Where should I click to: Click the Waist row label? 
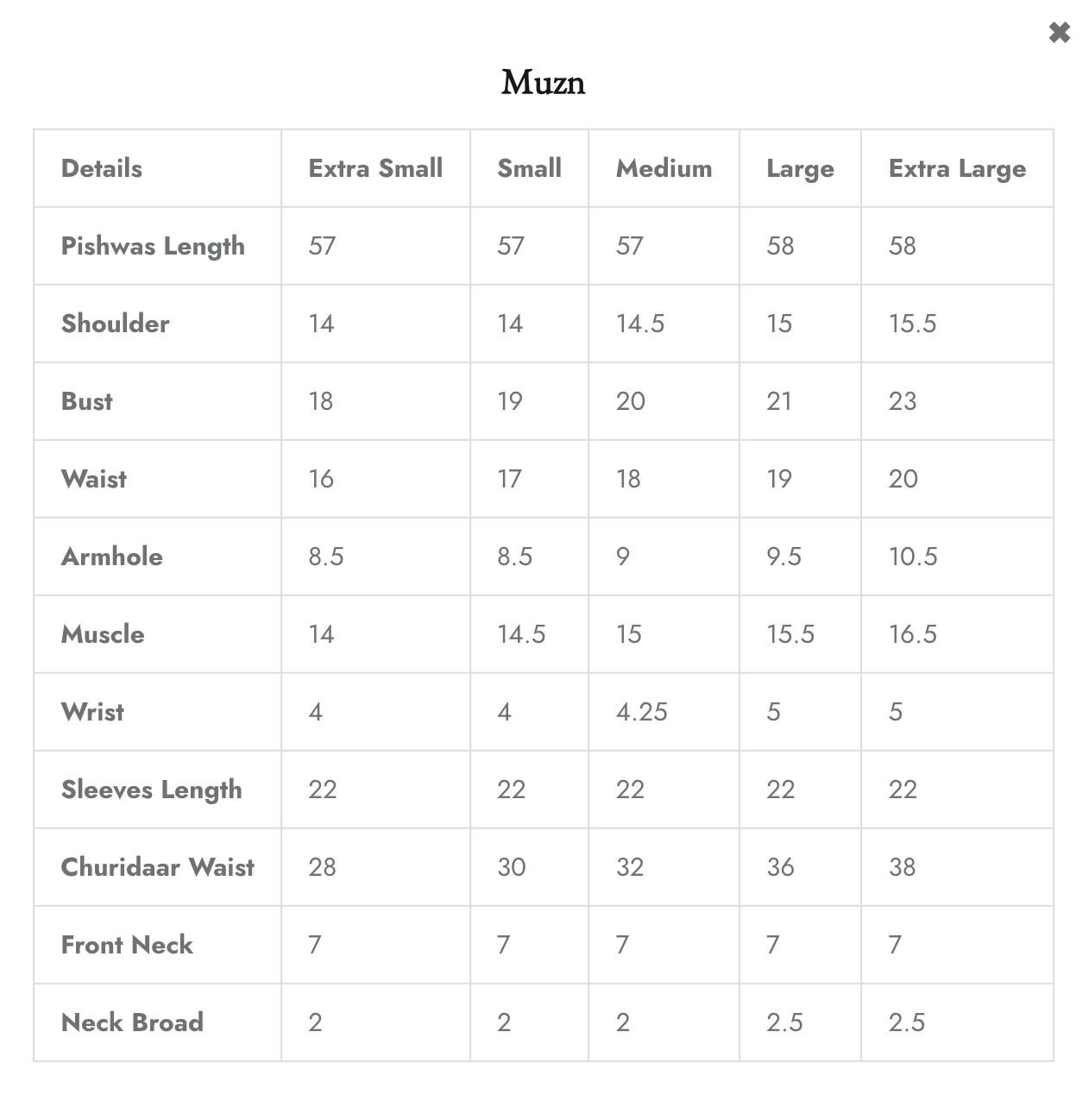[94, 479]
